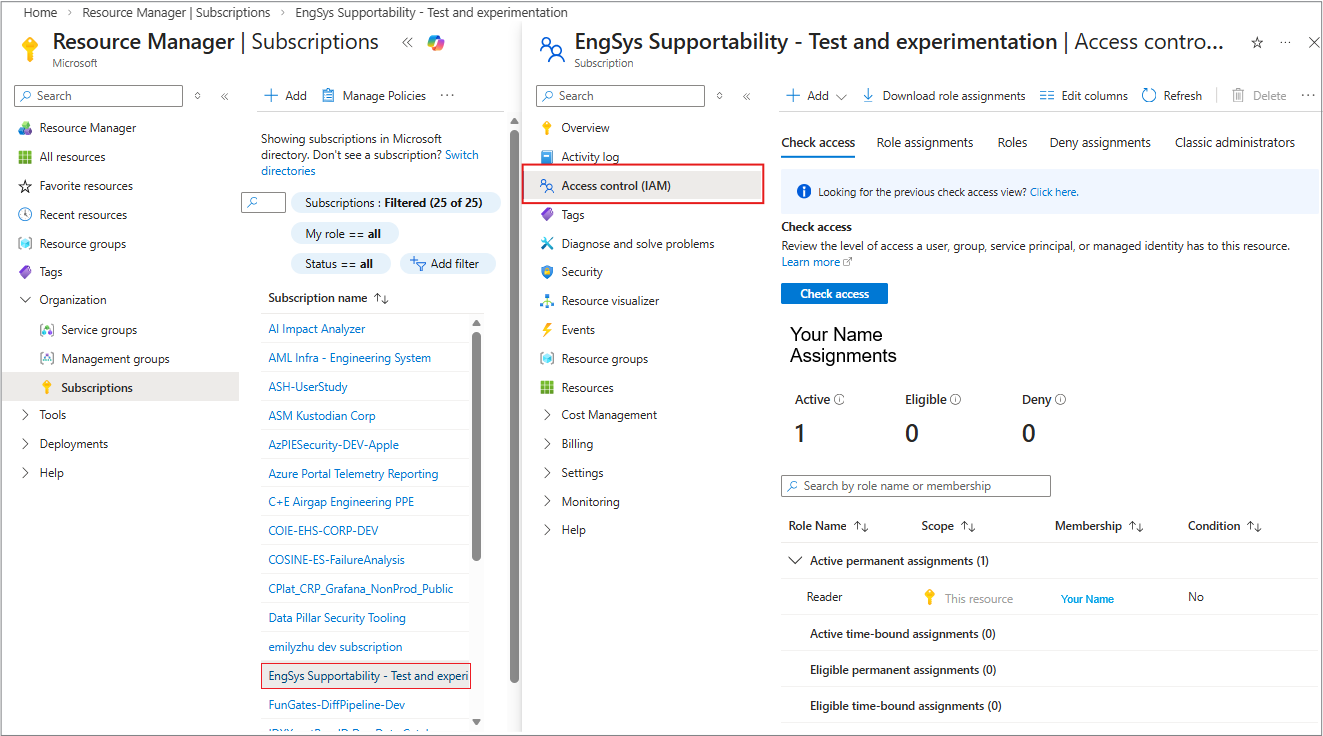The width and height of the screenshot is (1323, 736).
Task: Toggle the Status == all filter pill
Action: click(x=339, y=264)
